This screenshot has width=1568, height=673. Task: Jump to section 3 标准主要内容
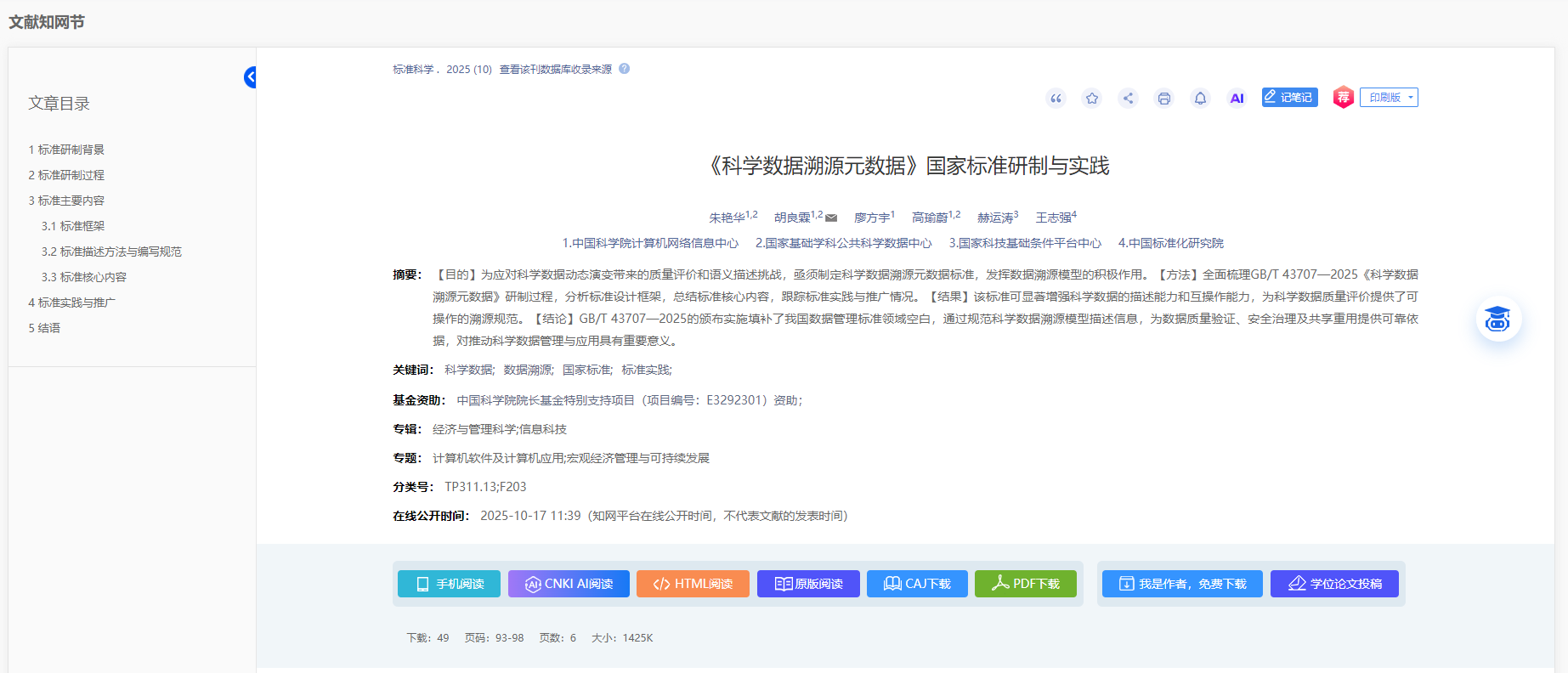click(x=66, y=201)
